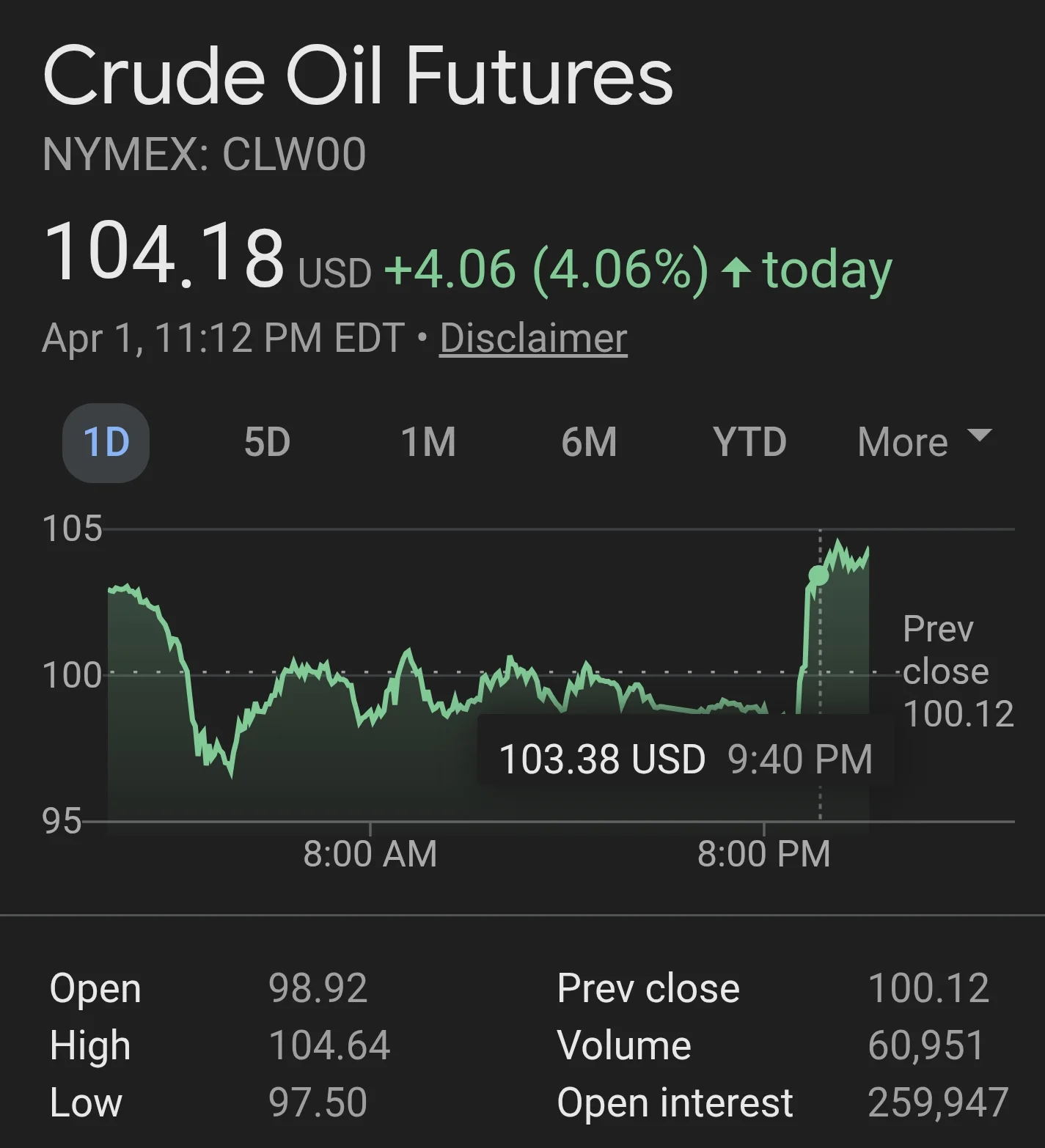
Task: Switch to the 5D chart range
Action: pyautogui.click(x=267, y=443)
